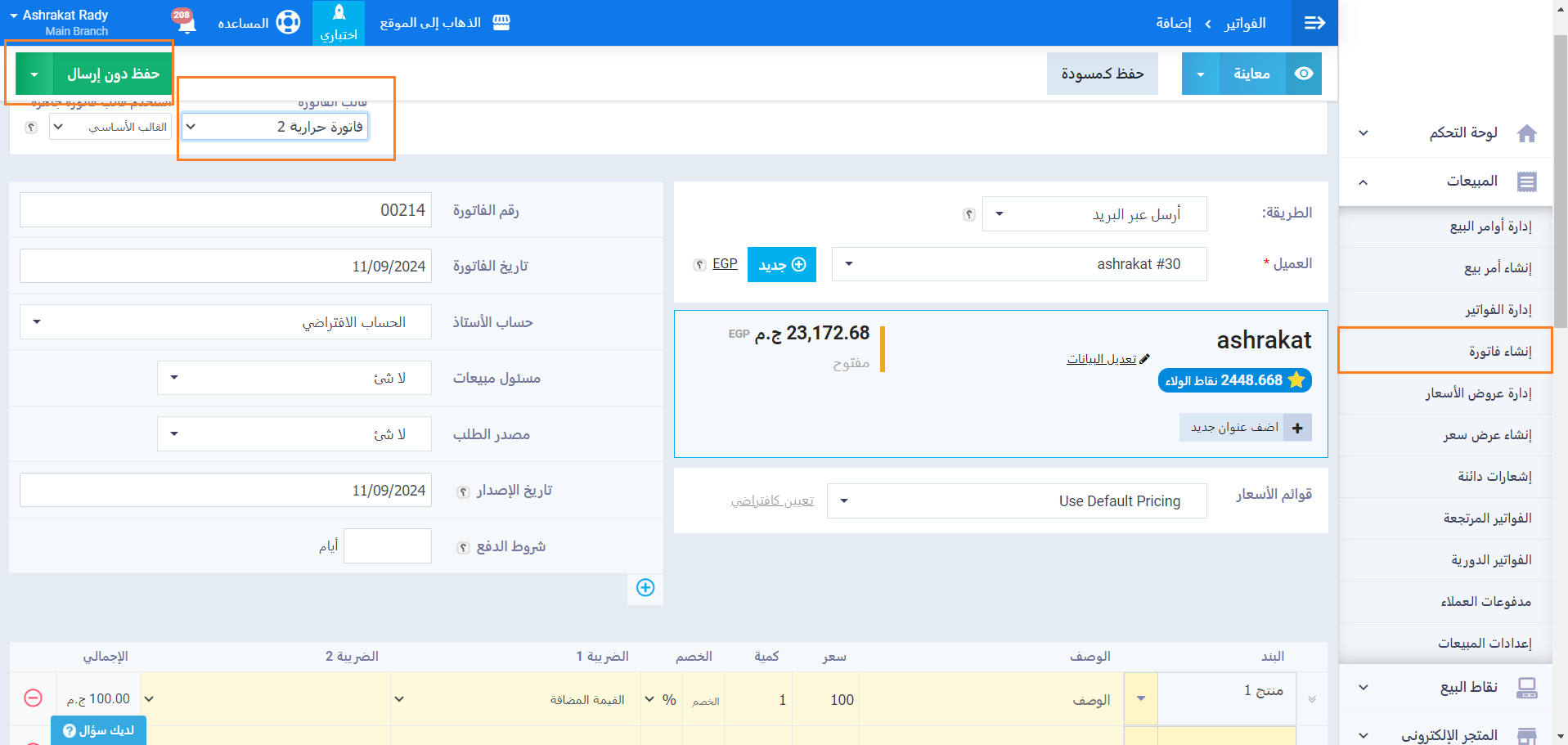Screen dimensions: 1568x745
Task: Click the save as draft button
Action: coord(1102,74)
